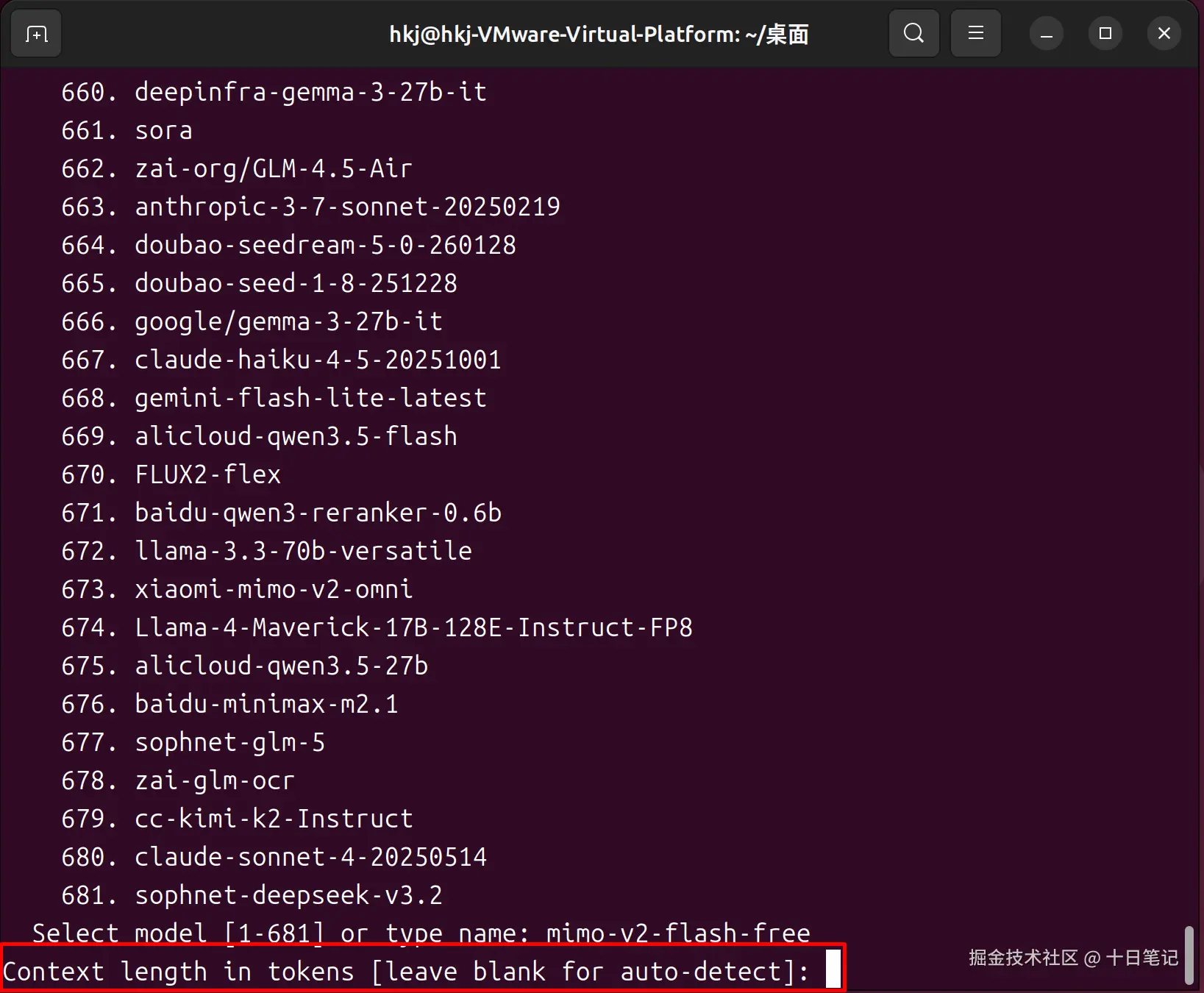The image size is (1204, 993).
Task: Select claude-sonnet-4-20250514 entry
Action: (x=274, y=857)
